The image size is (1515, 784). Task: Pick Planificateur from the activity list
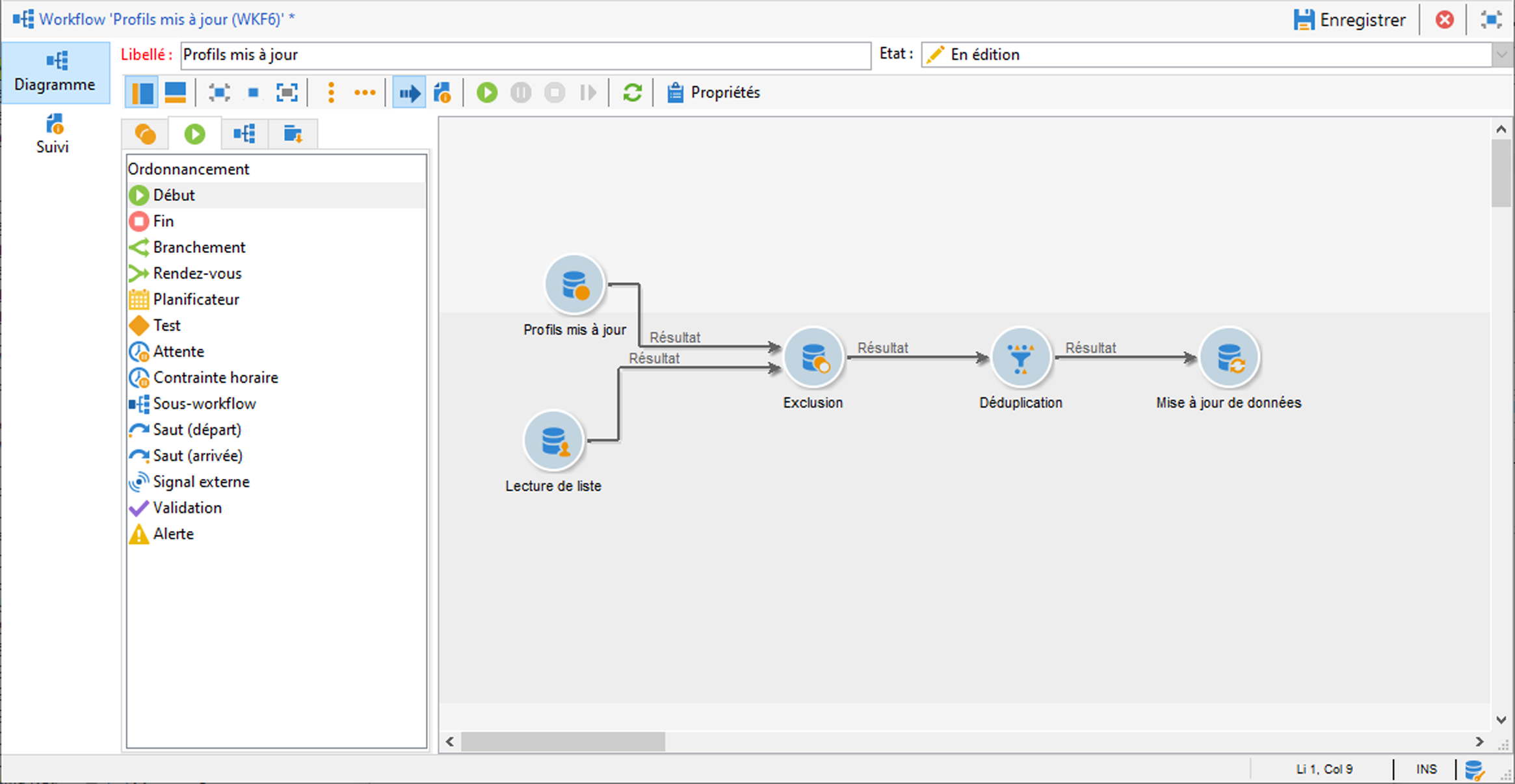196,299
